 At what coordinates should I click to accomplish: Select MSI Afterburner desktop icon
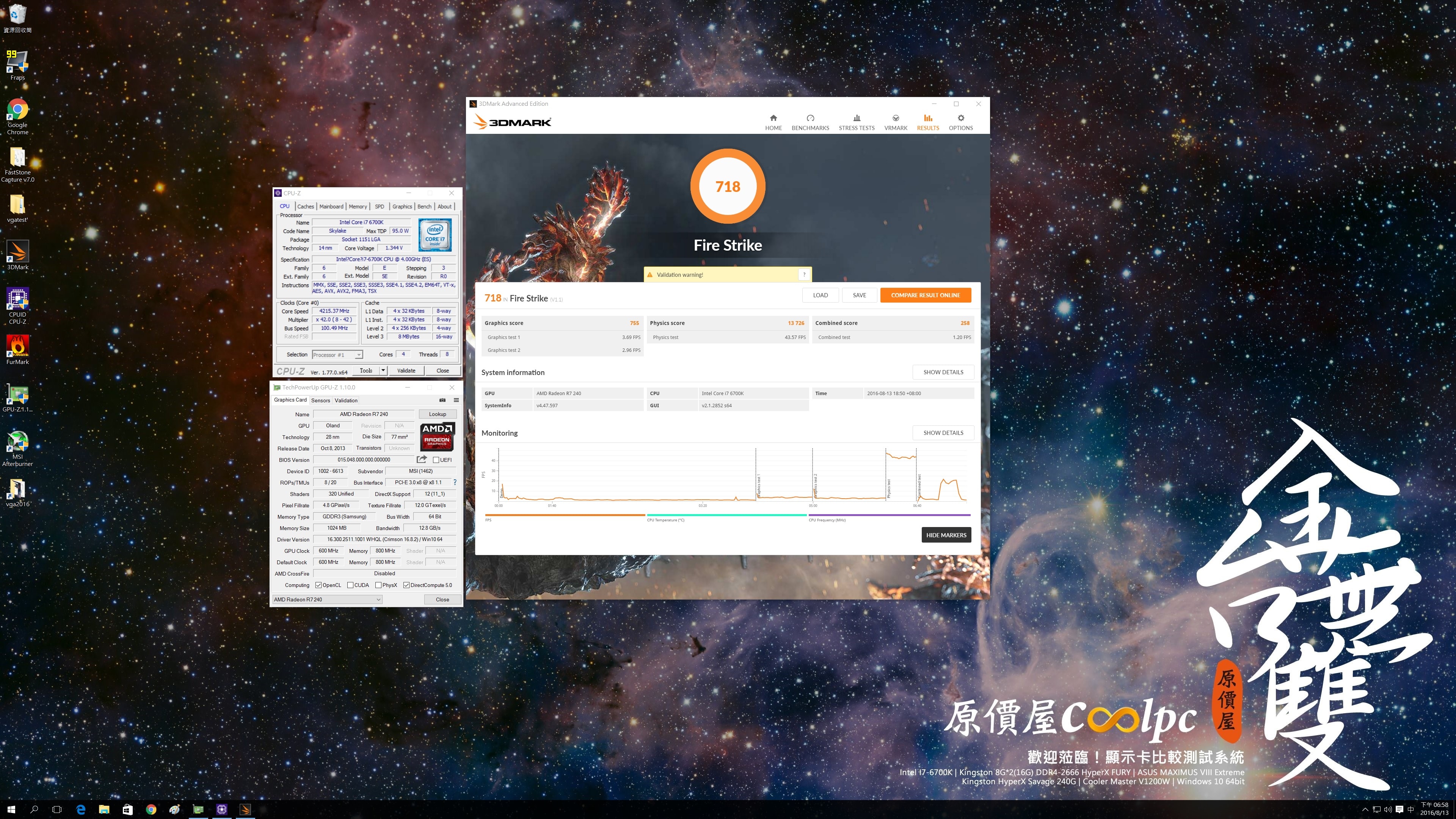point(17,448)
